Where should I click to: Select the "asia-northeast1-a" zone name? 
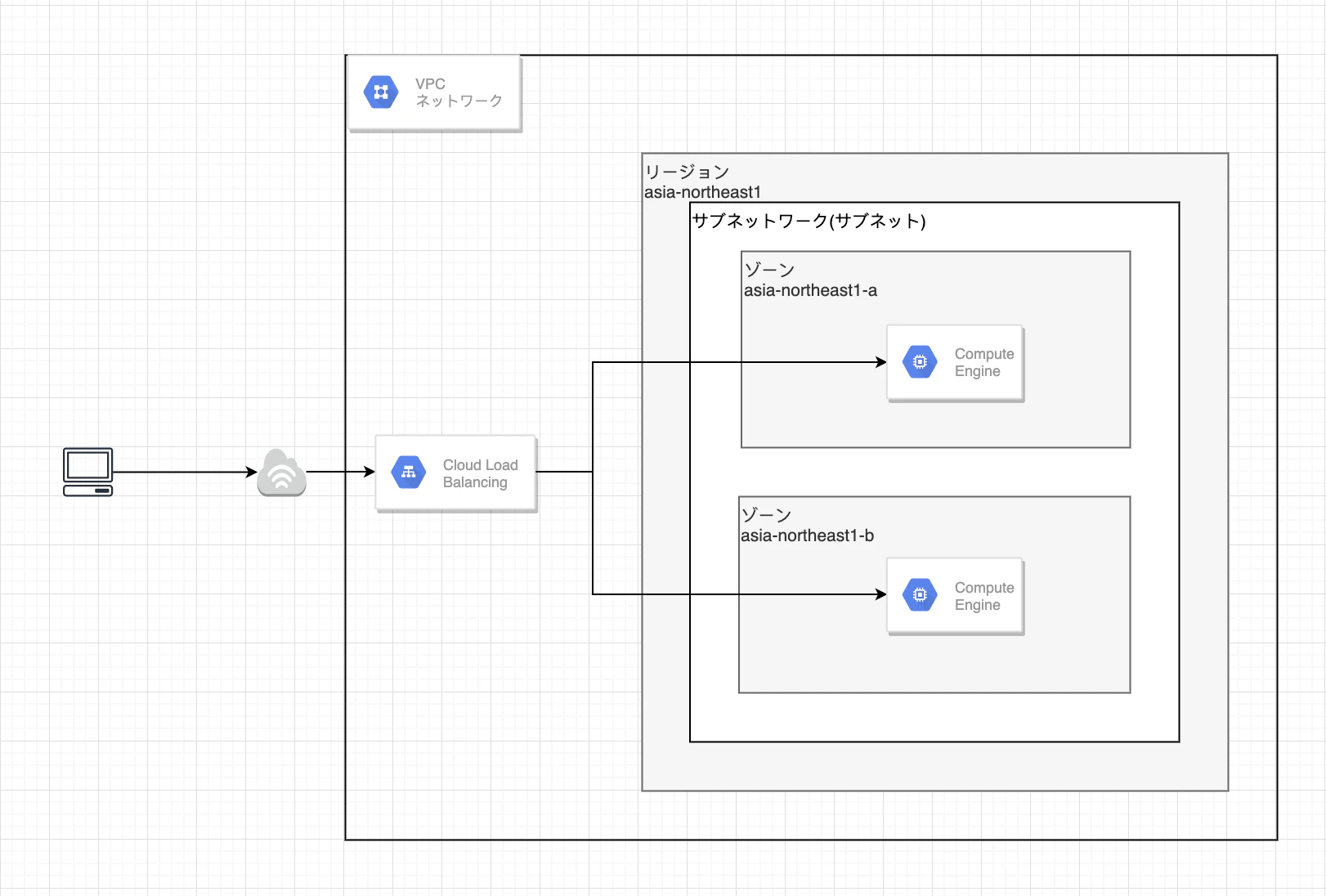(x=810, y=290)
